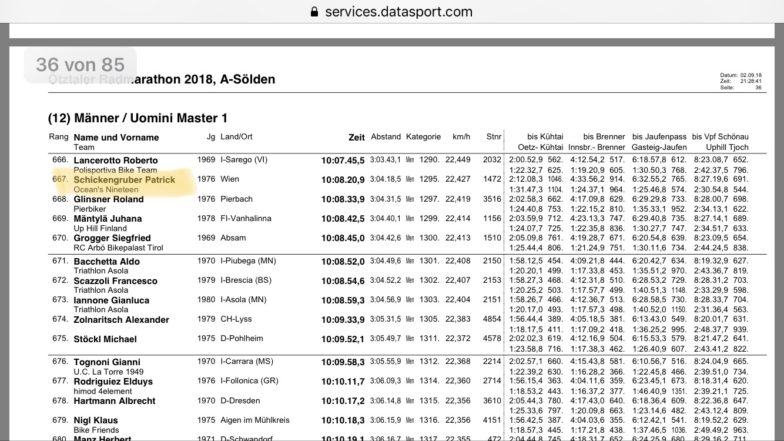Select finish time '10:07.45,5'
Viewport: 784px width, 441px height.
(x=343, y=160)
